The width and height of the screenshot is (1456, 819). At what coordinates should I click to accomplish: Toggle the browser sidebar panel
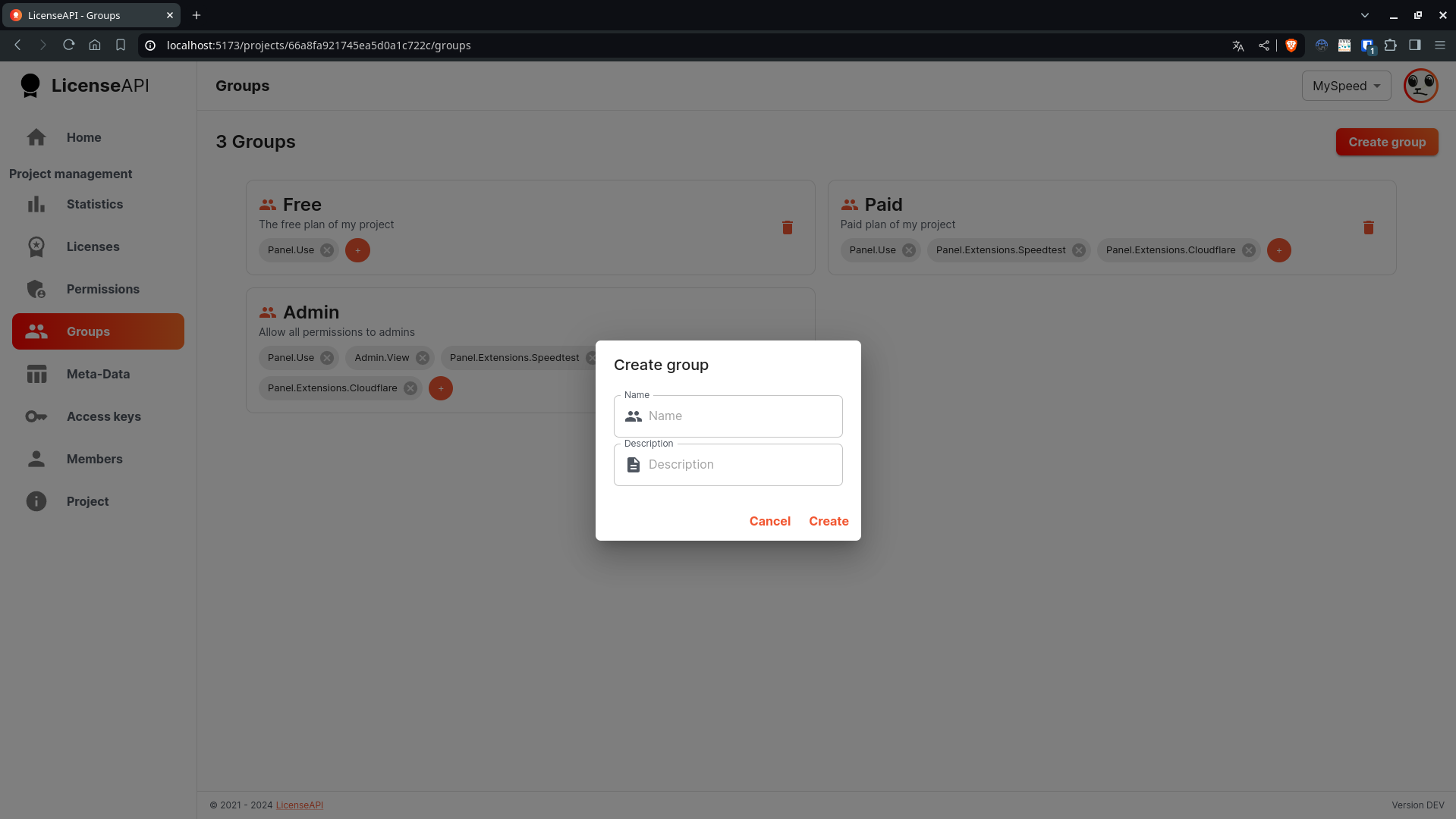[1415, 45]
